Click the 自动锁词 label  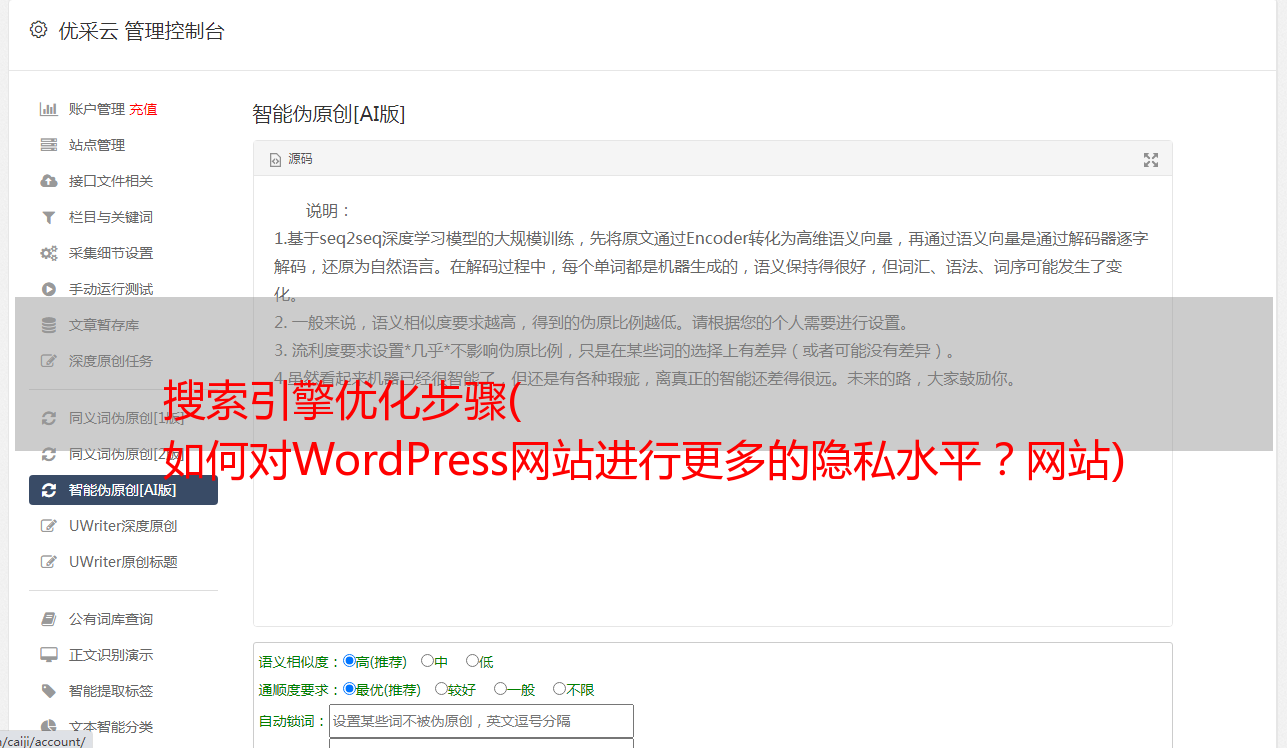pos(292,721)
